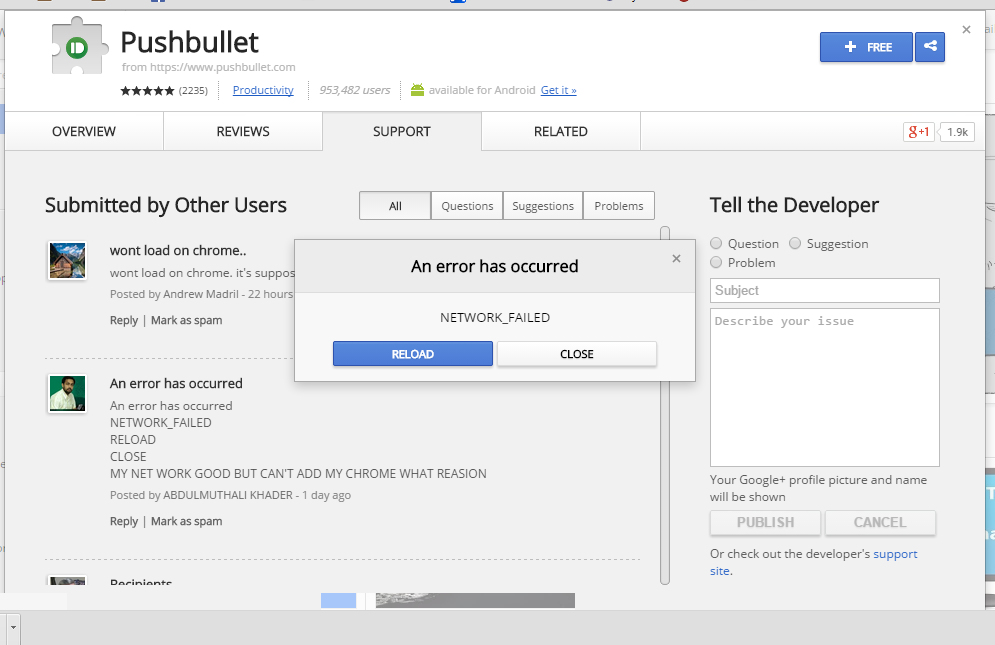Select the Problem radio button
995x645 pixels.
point(717,263)
